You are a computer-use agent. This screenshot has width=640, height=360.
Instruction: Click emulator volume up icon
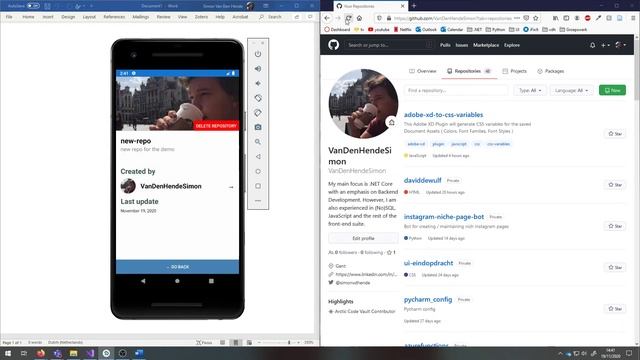point(258,69)
